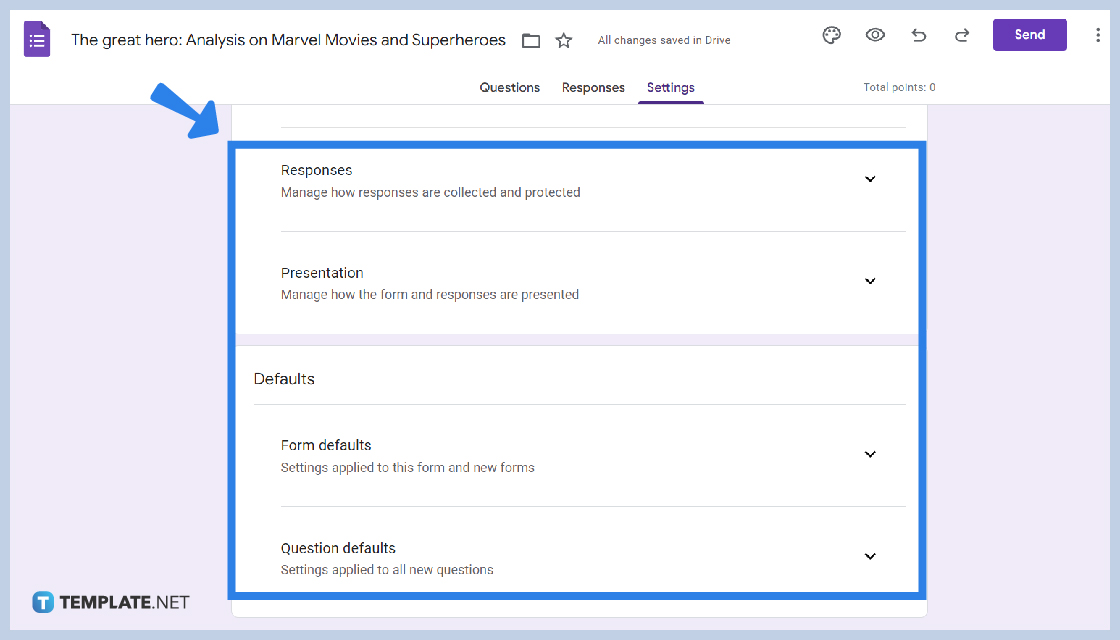Switch to the Responses tab
1120x640 pixels.
[593, 87]
